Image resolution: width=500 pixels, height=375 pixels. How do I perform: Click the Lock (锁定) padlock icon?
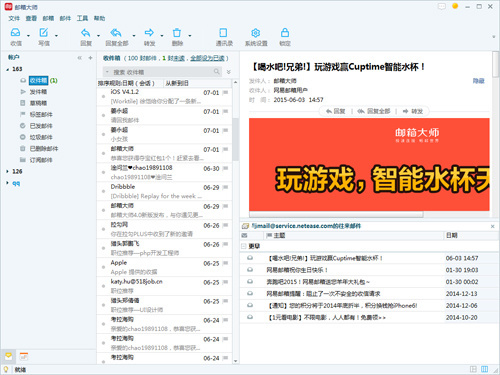[285, 33]
